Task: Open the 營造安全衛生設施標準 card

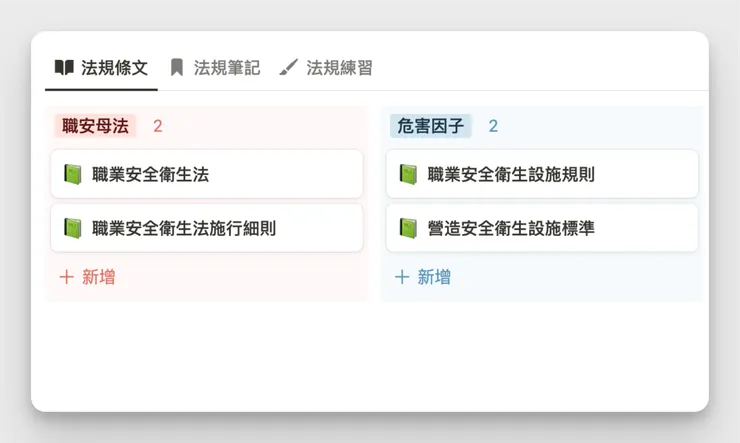Action: [542, 228]
